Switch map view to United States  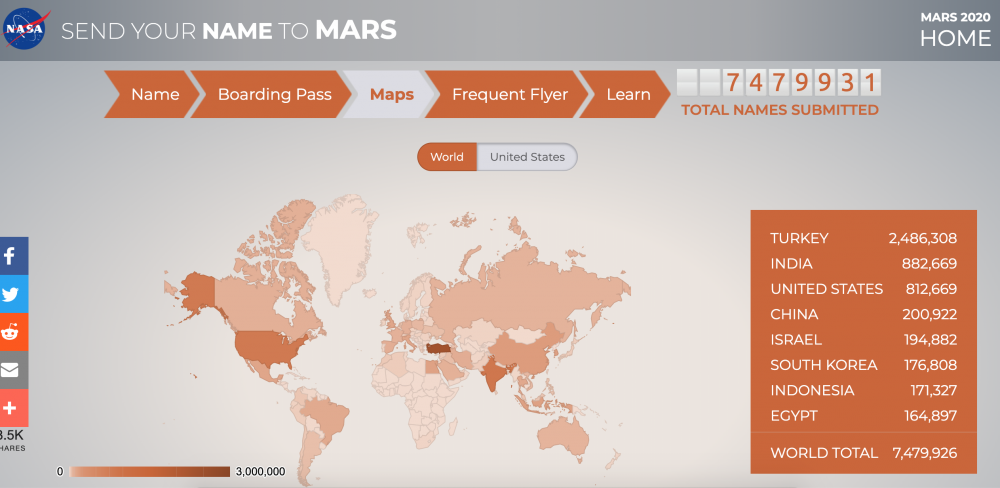click(527, 157)
